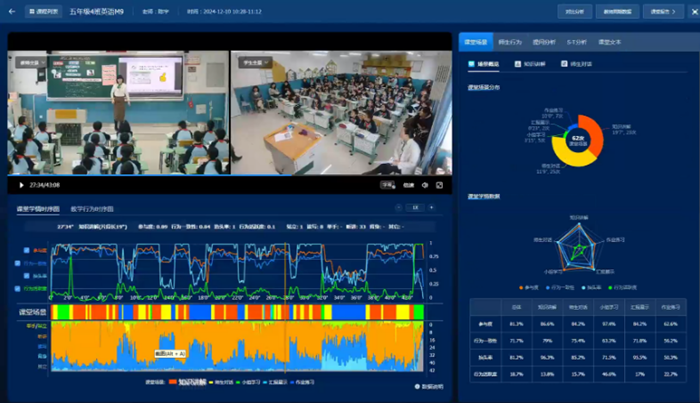This screenshot has height=403, width=700.
Task: Enter fullscreen video mode
Action: coord(440,185)
